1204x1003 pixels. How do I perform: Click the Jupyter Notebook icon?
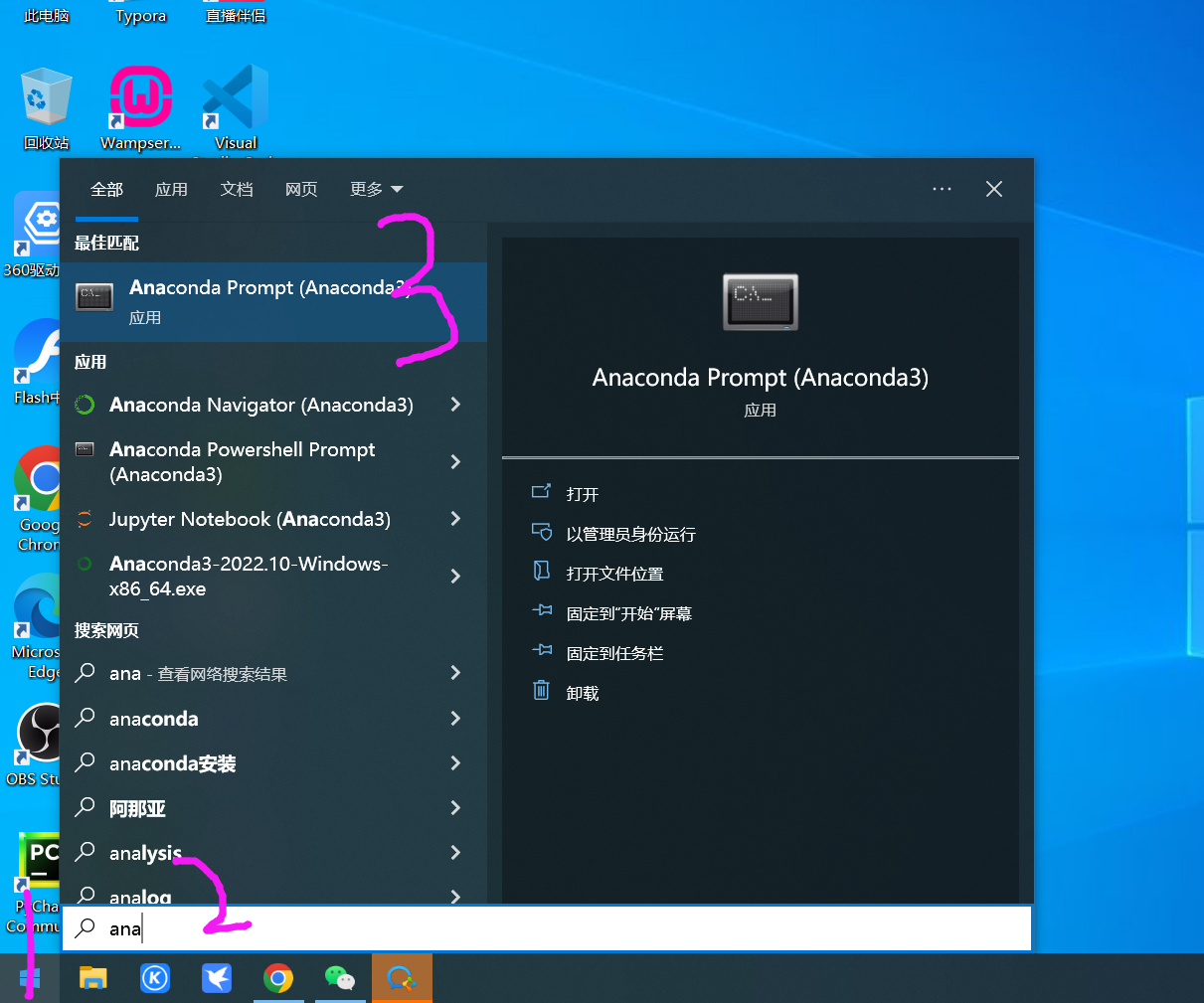pos(86,519)
